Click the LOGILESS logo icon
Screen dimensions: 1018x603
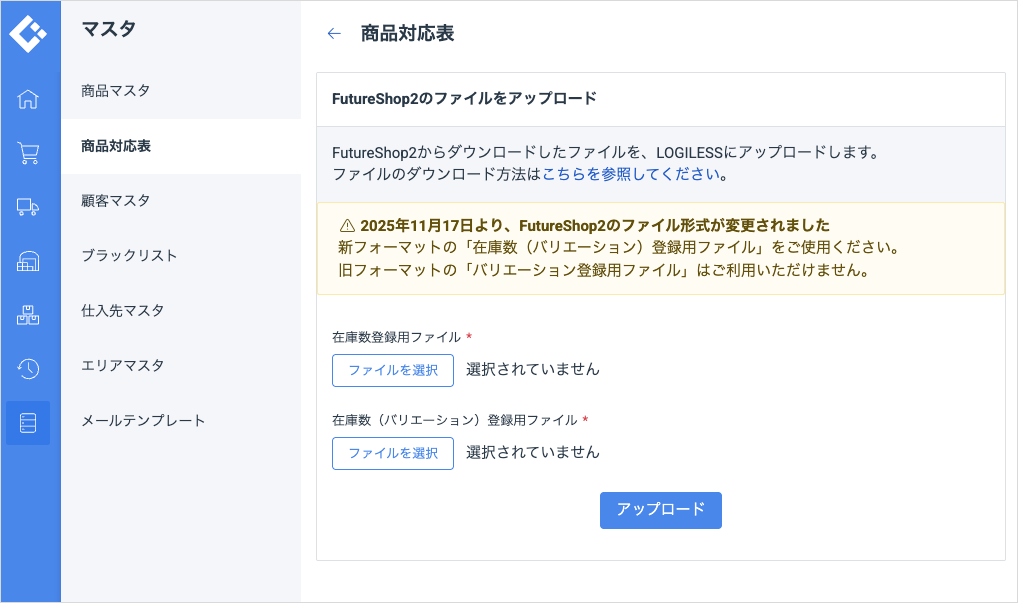28,33
